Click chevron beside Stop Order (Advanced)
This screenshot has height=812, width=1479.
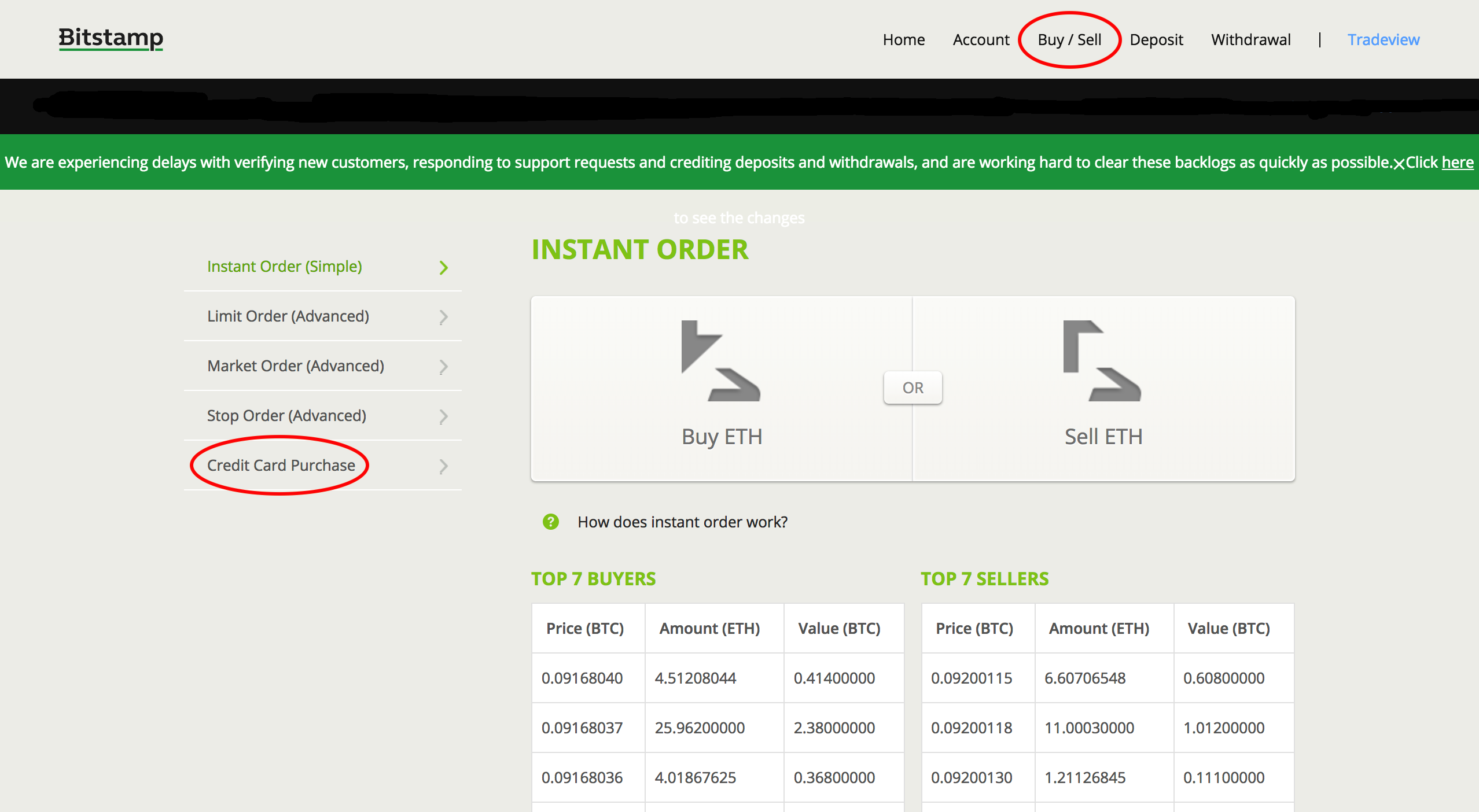pyautogui.click(x=443, y=416)
